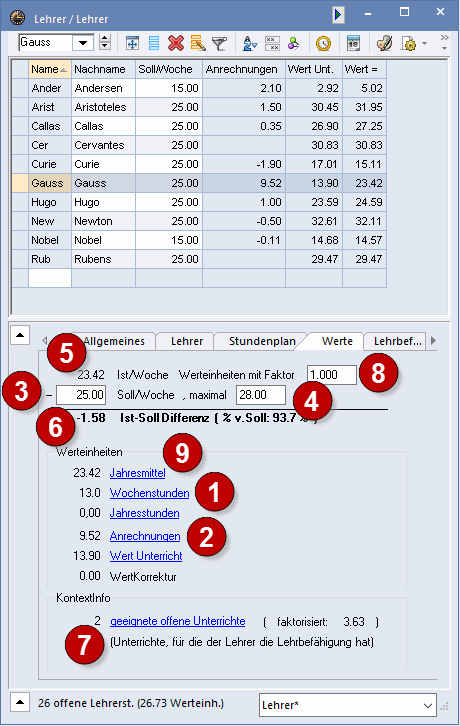Click the green play arrow in title bar
The width and height of the screenshot is (460, 726).
click(x=338, y=15)
